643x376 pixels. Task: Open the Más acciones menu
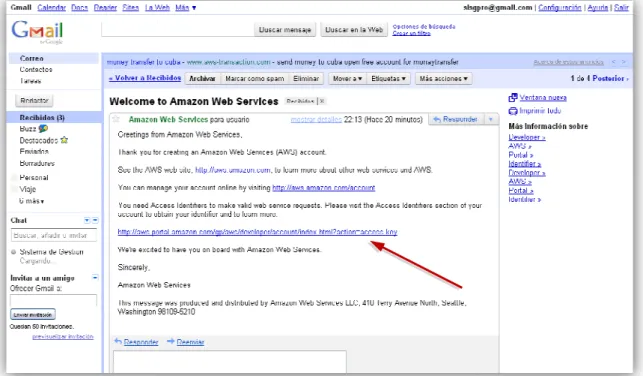(x=443, y=78)
